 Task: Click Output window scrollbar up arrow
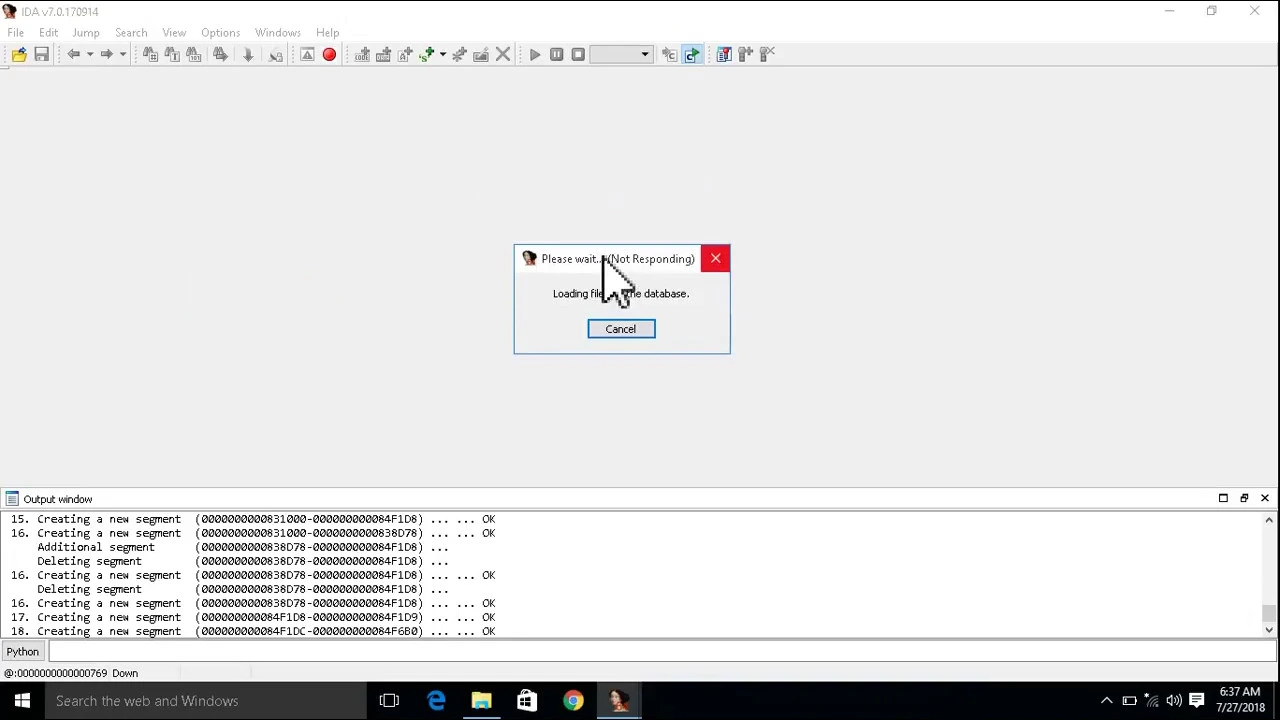pyautogui.click(x=1269, y=519)
